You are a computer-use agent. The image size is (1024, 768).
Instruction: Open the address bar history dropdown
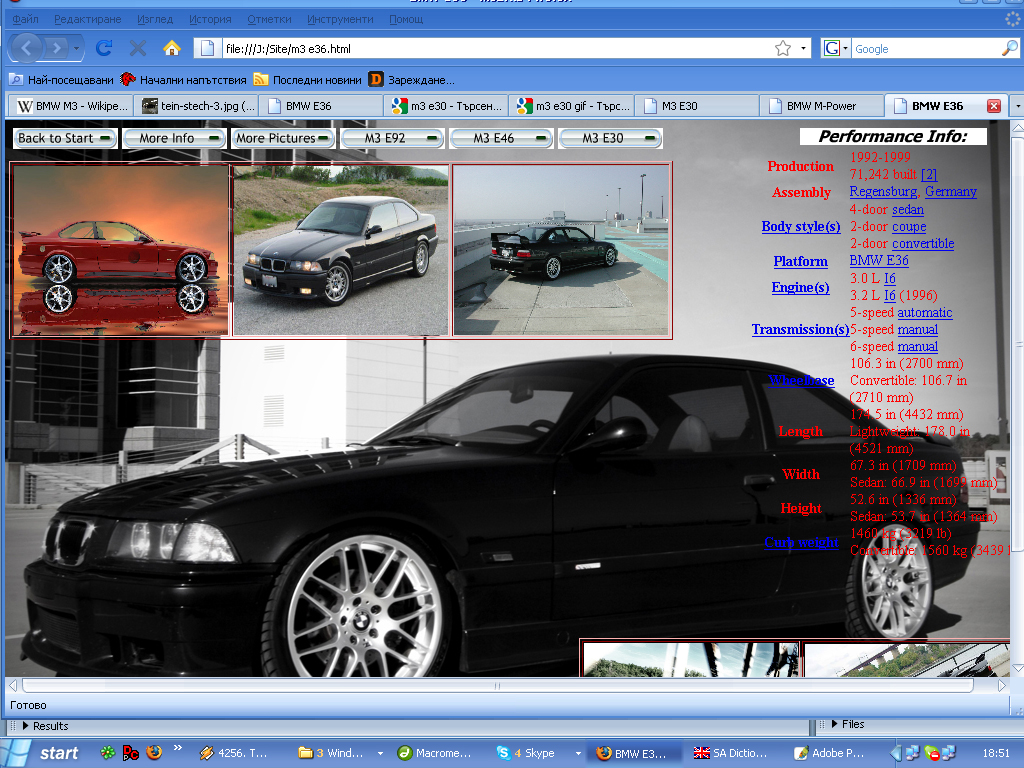click(803, 48)
